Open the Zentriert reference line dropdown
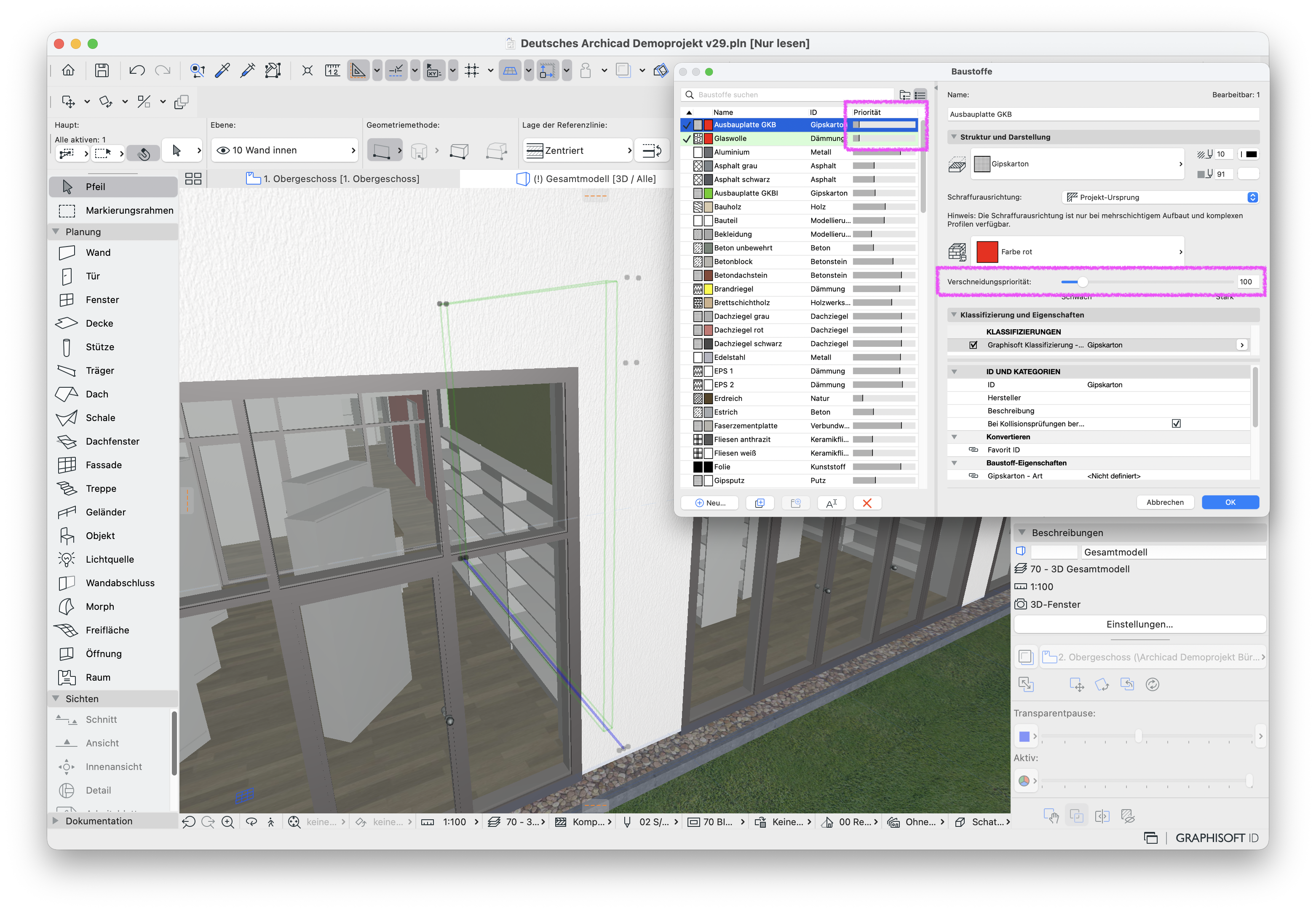 [578, 150]
